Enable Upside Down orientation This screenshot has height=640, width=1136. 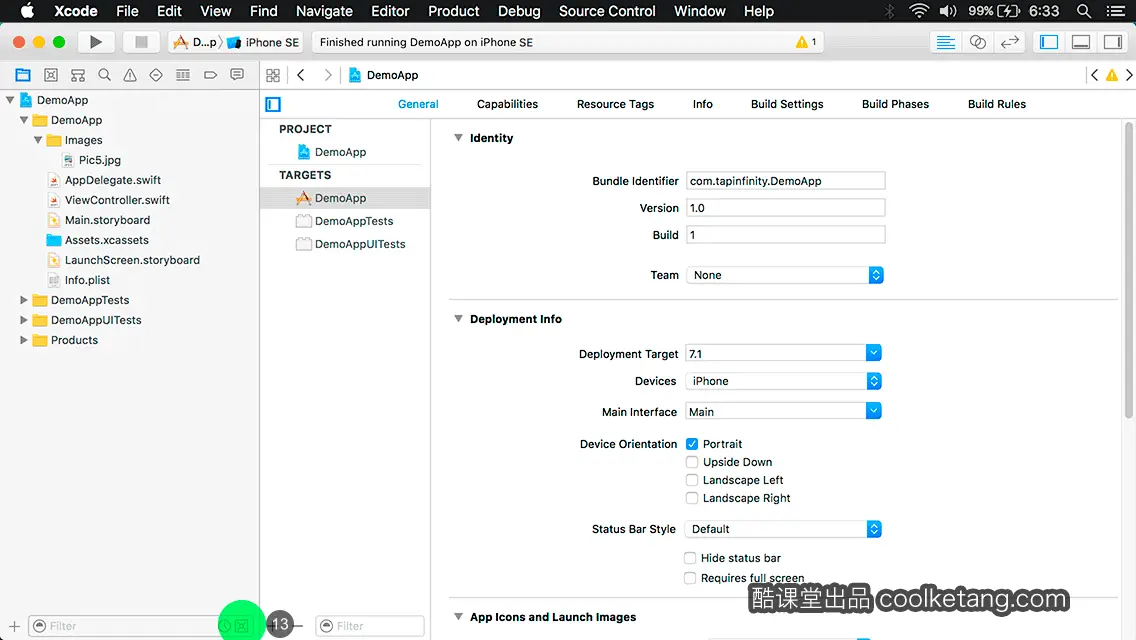(x=692, y=462)
